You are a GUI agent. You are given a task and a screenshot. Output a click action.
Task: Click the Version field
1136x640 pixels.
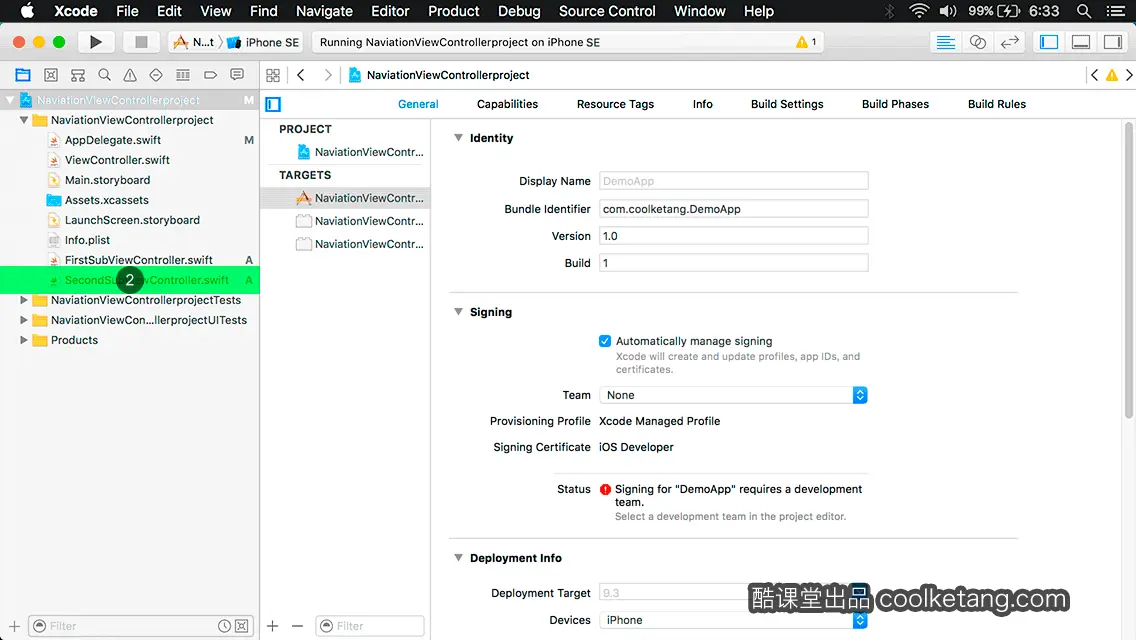click(733, 236)
